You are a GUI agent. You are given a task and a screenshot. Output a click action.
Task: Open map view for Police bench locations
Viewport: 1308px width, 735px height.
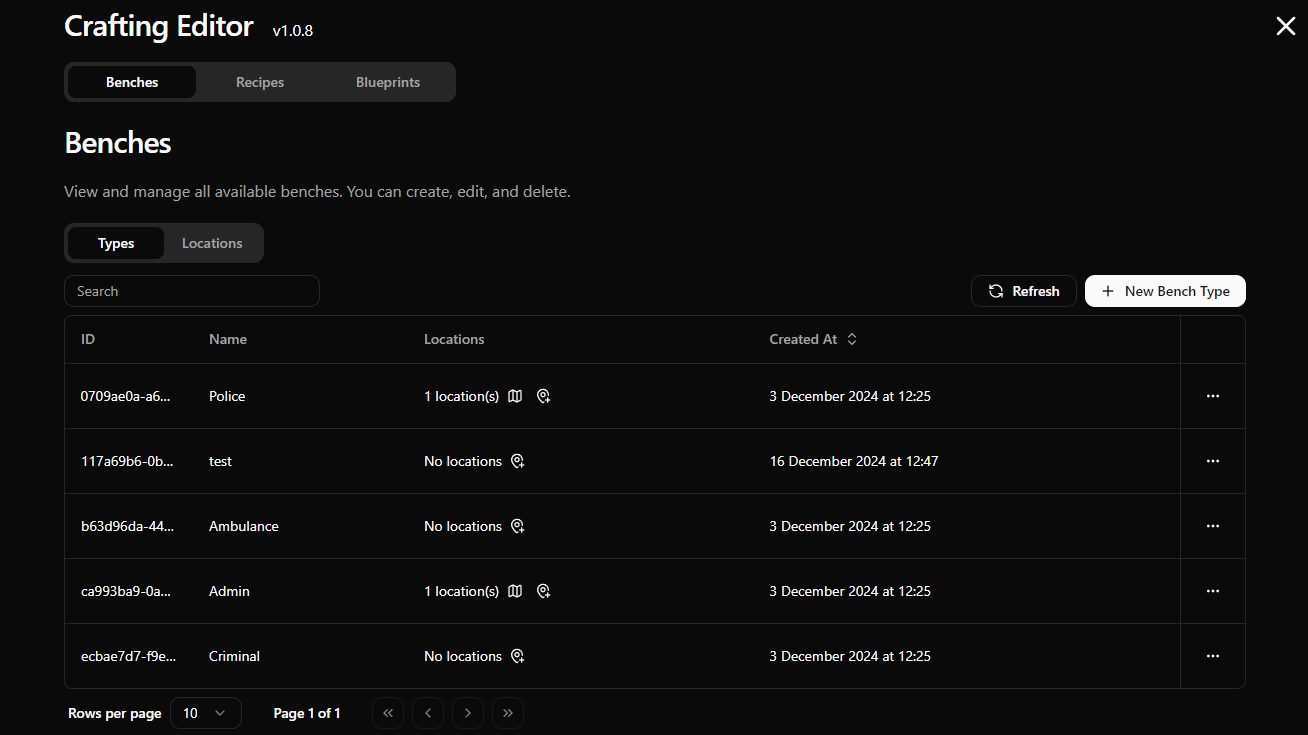pos(515,396)
